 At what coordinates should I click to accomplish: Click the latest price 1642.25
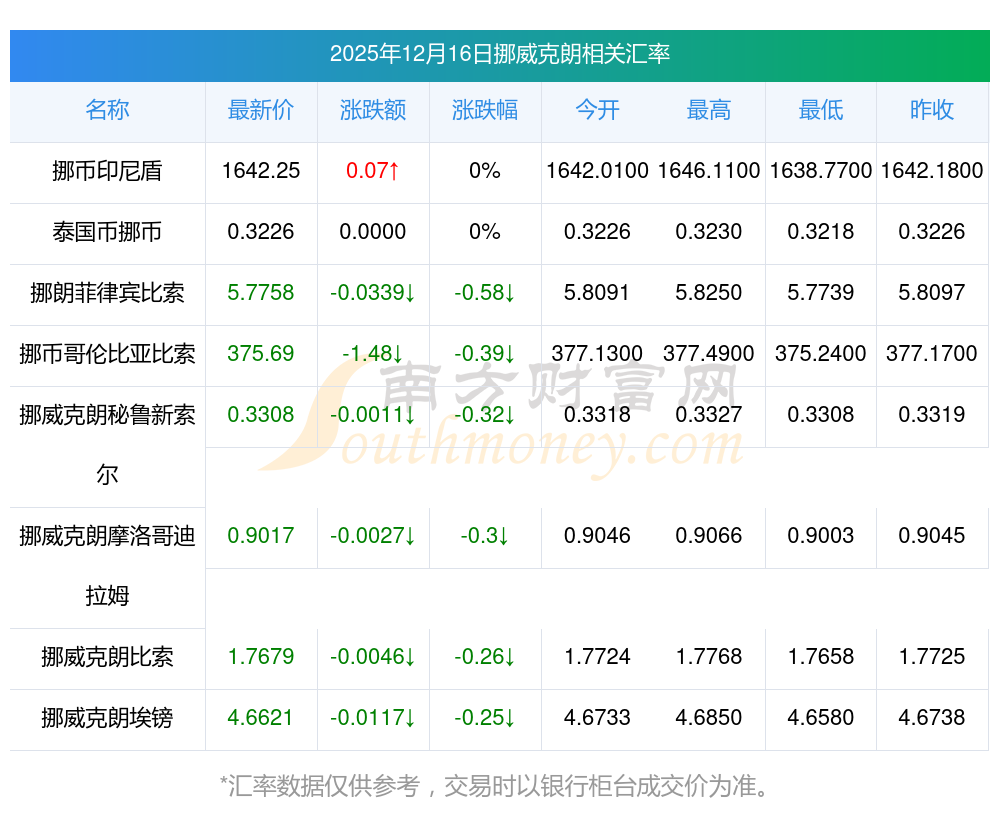261,171
